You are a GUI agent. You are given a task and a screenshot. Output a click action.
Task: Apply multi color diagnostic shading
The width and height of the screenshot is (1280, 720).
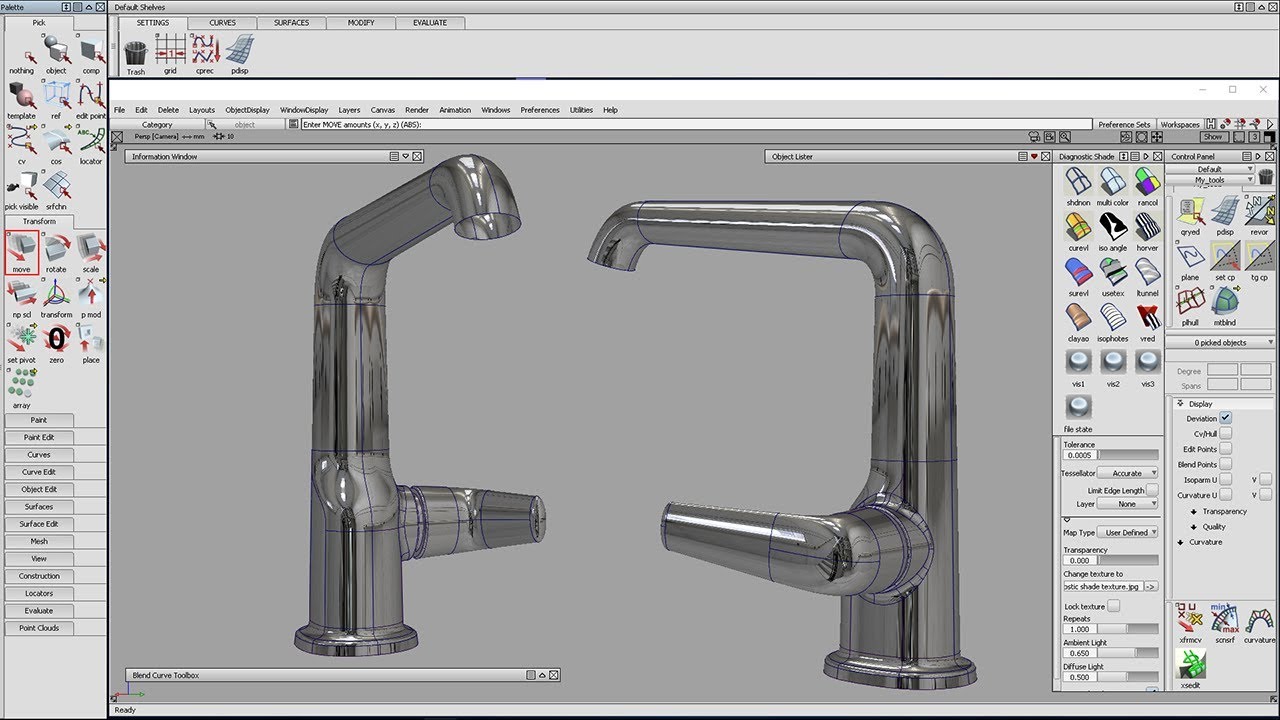point(1112,185)
